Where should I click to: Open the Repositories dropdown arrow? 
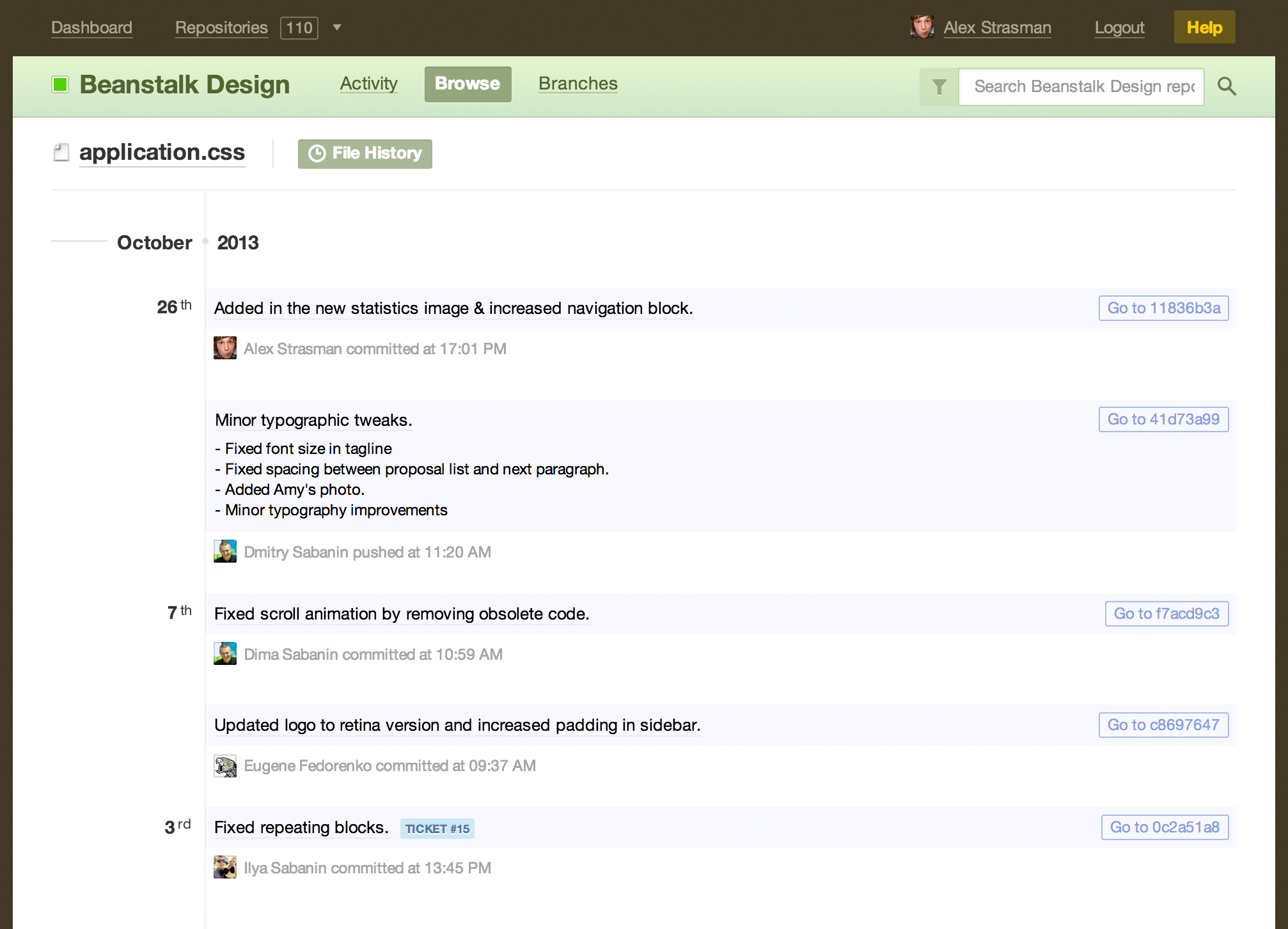click(x=337, y=27)
